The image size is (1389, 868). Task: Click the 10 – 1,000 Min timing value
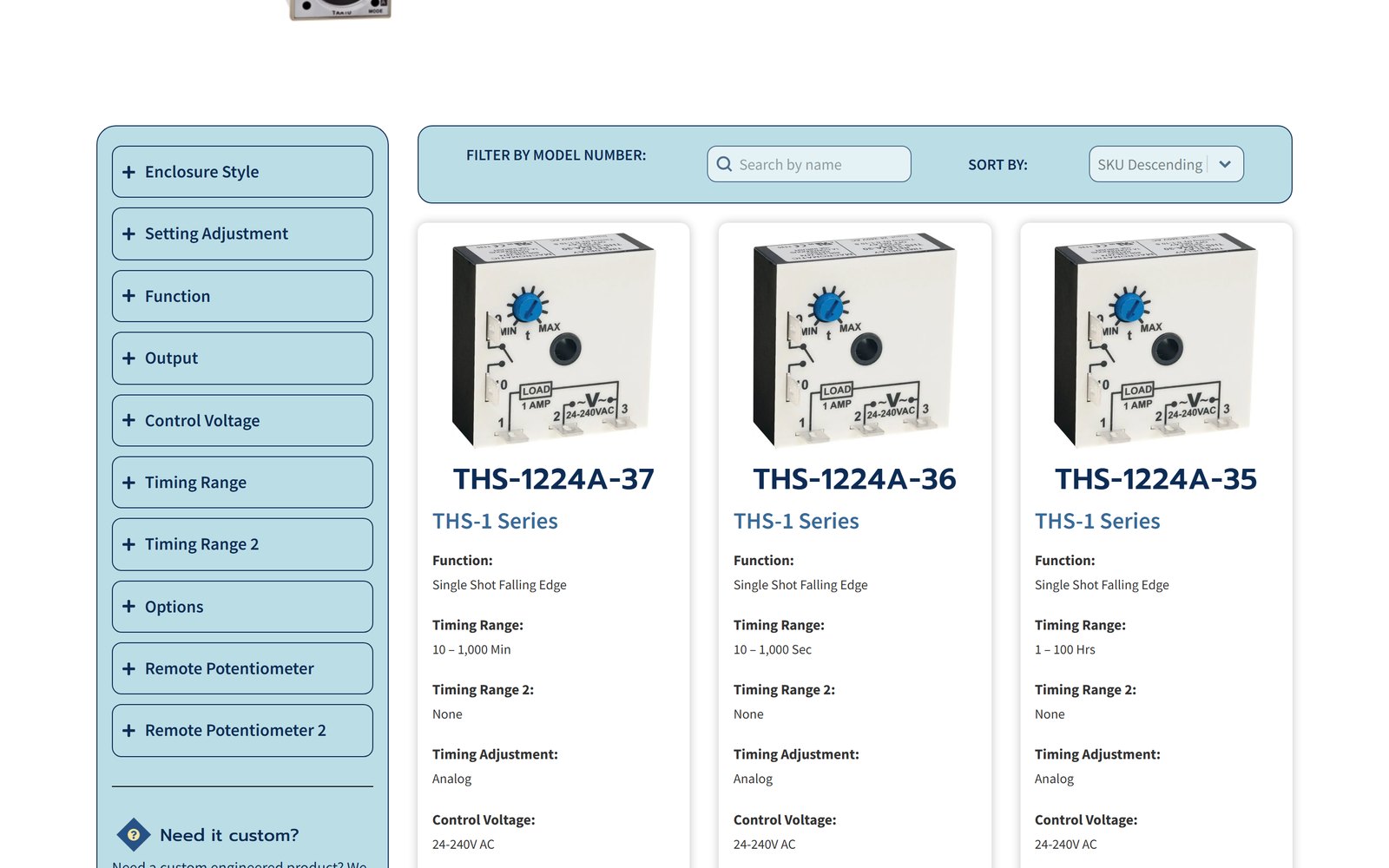471,649
